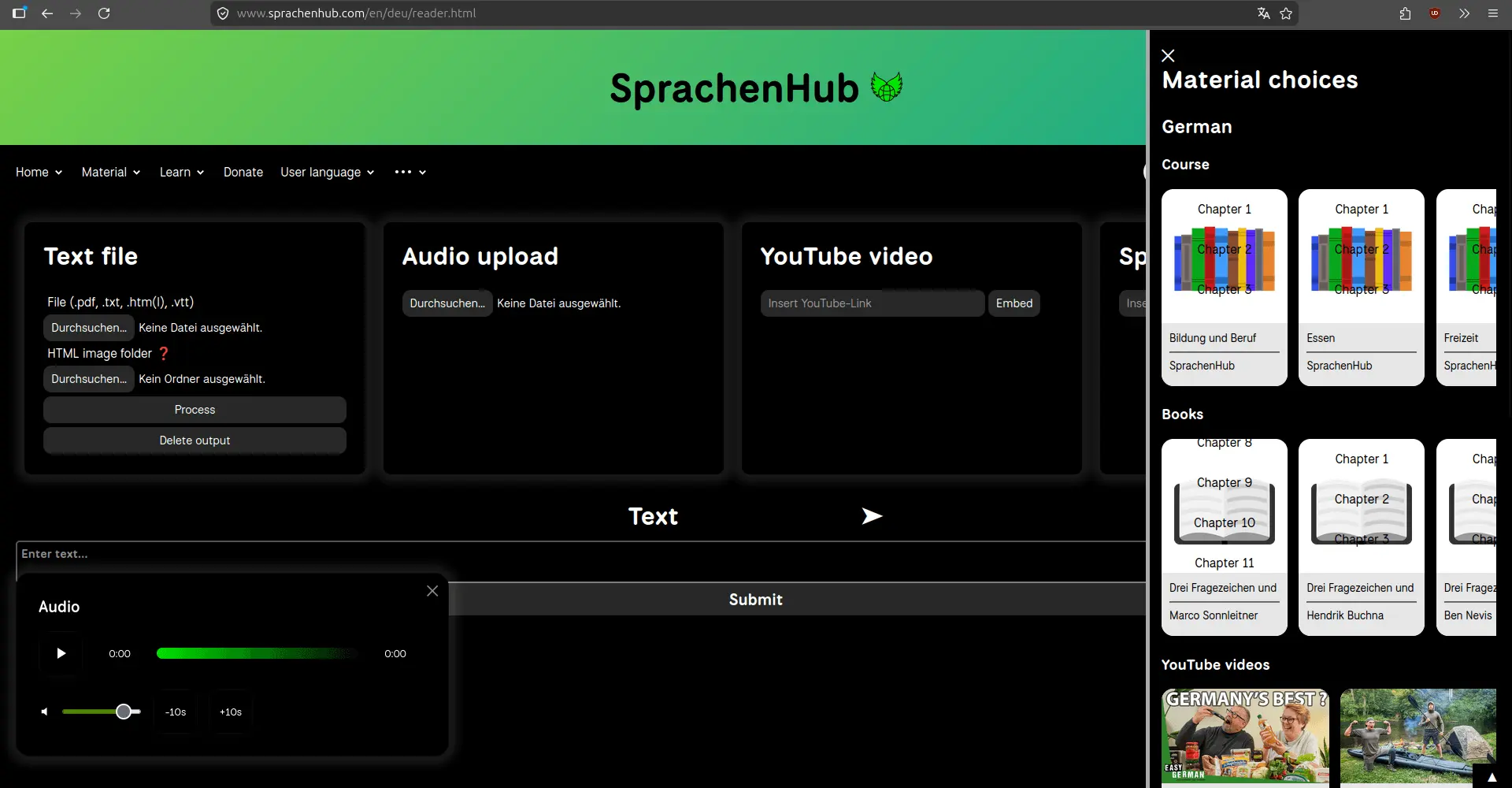Mute audio with the speaker icon

point(45,712)
